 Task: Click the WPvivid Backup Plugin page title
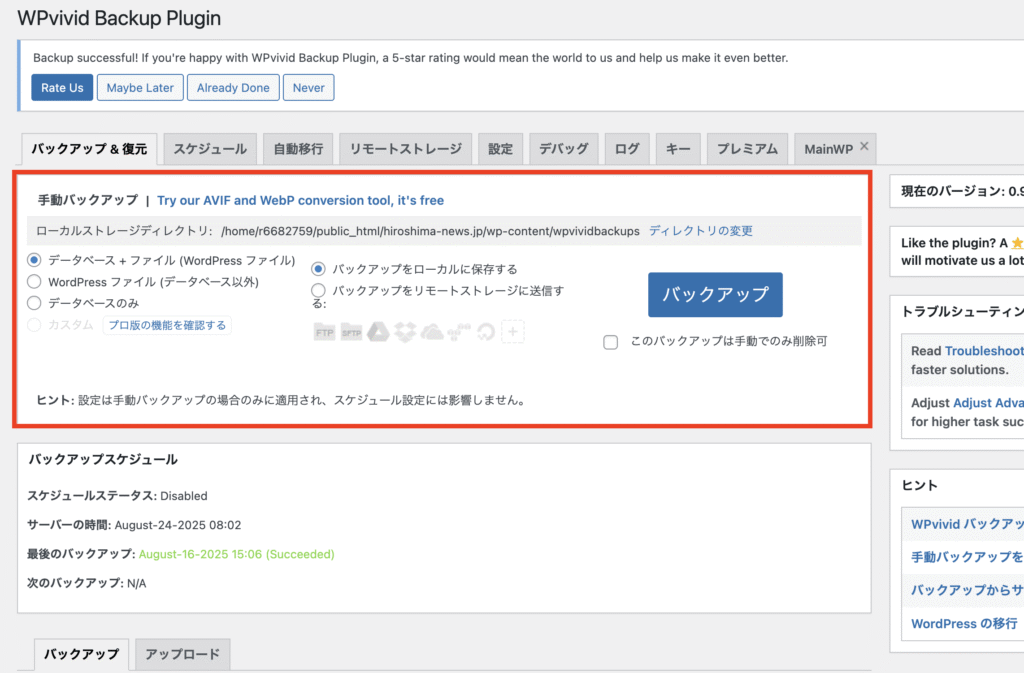(x=119, y=18)
